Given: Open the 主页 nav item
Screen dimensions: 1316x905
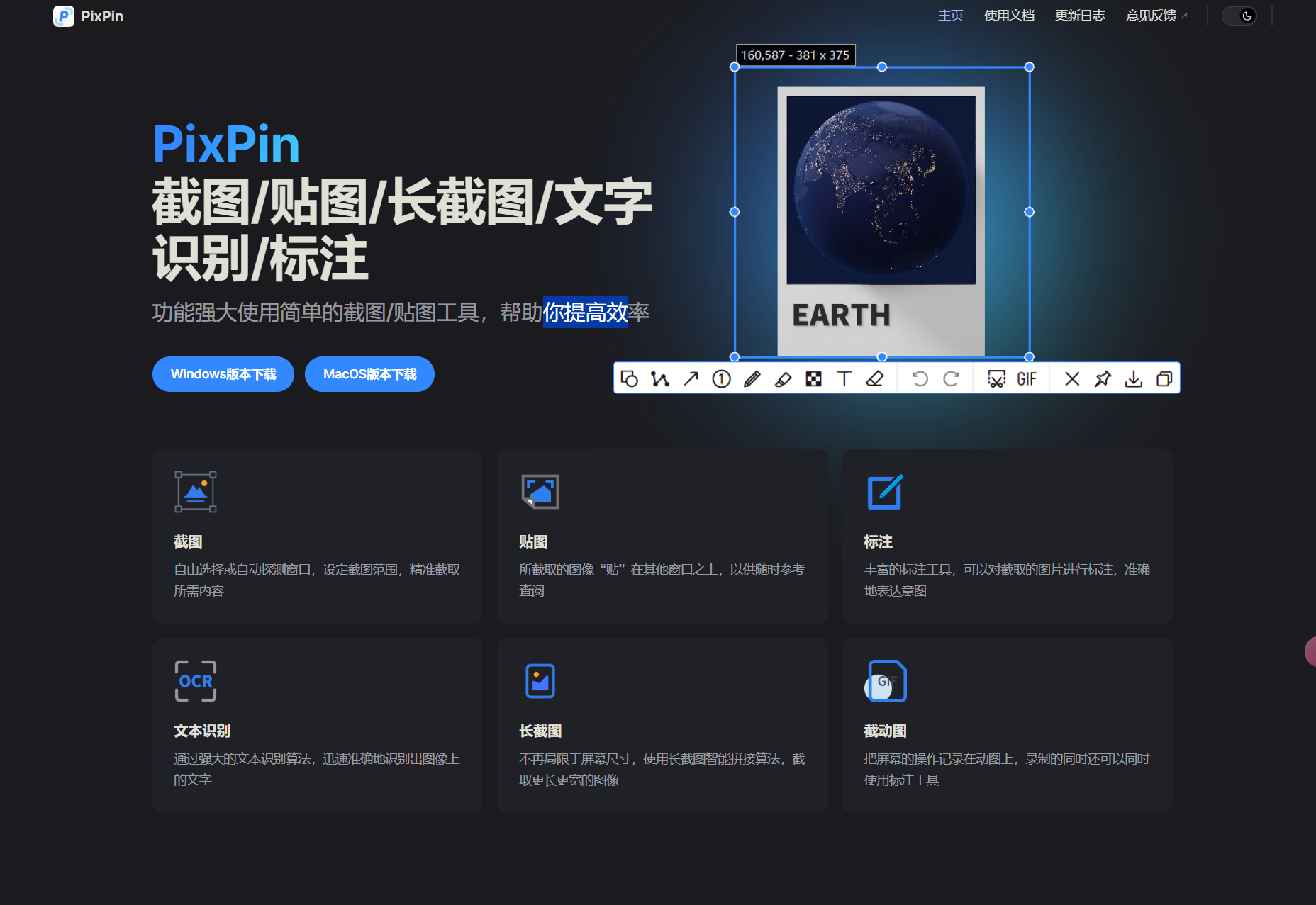Looking at the screenshot, I should pos(950,16).
